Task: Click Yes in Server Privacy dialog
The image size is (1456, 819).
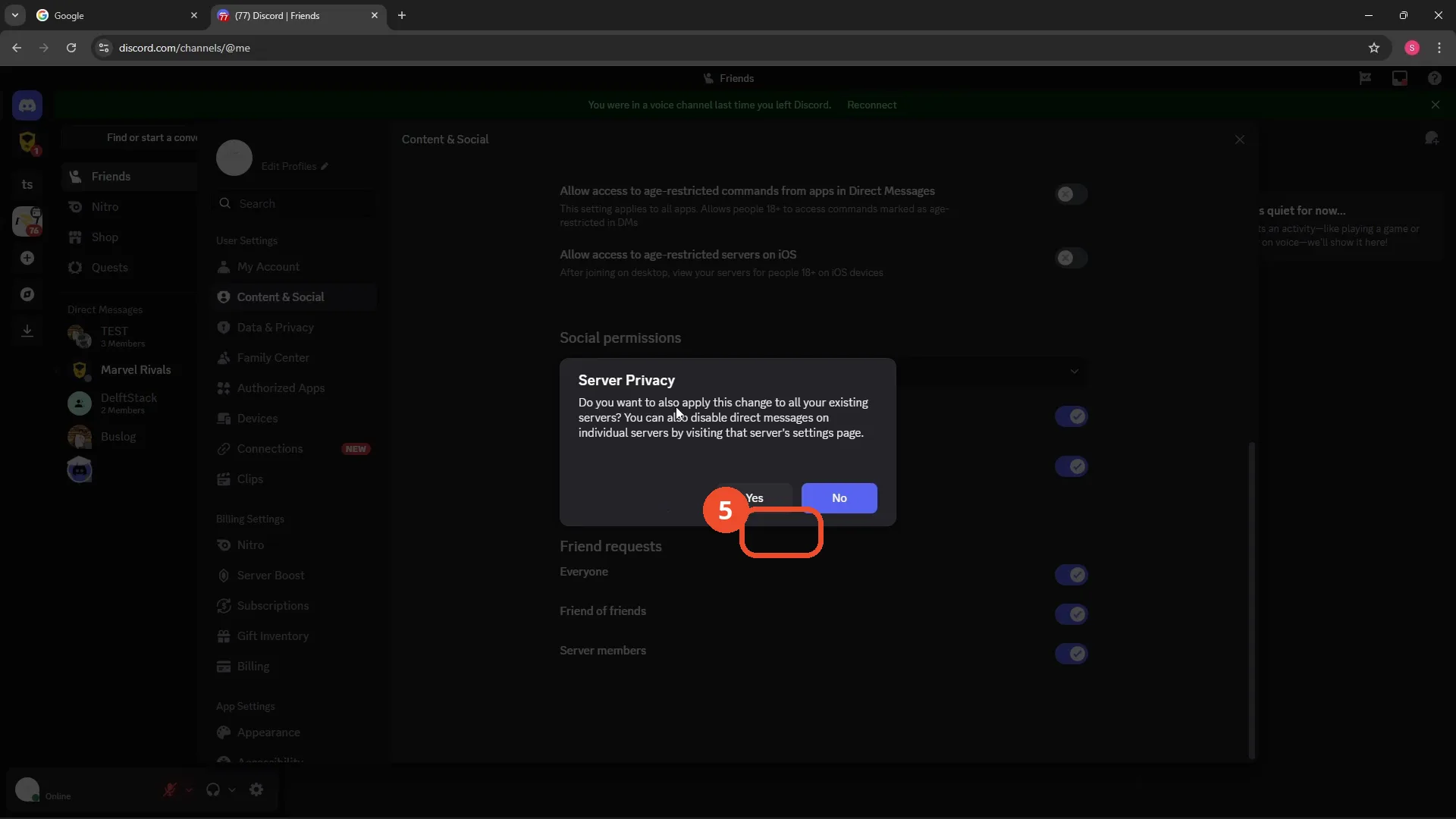Action: pos(755,498)
